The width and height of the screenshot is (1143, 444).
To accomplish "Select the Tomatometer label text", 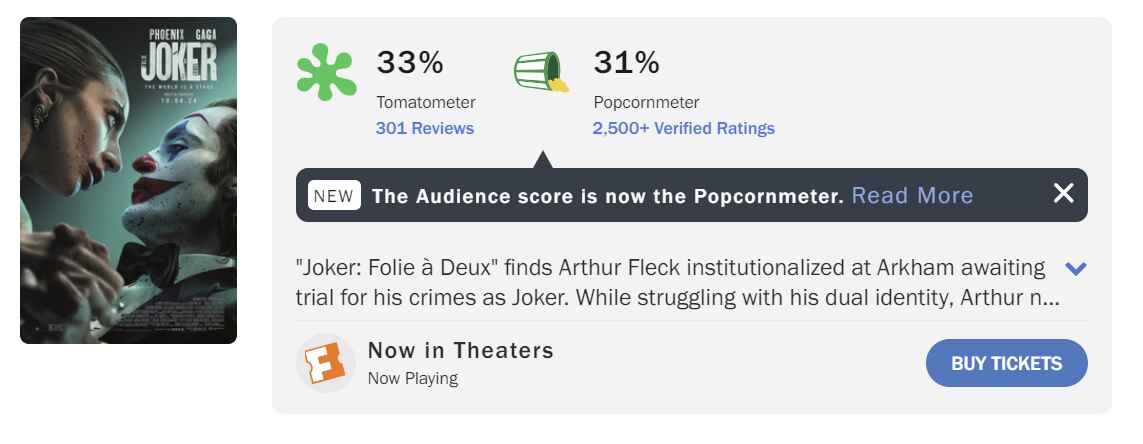I will 426,102.
